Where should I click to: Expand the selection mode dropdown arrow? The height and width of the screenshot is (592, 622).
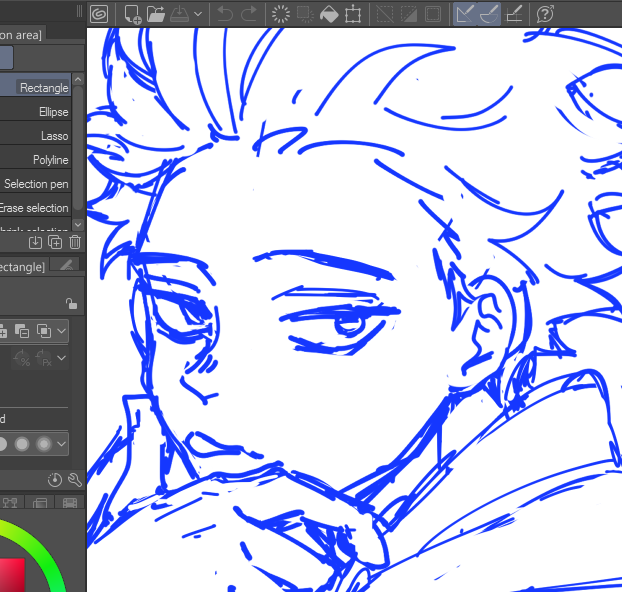(61, 331)
